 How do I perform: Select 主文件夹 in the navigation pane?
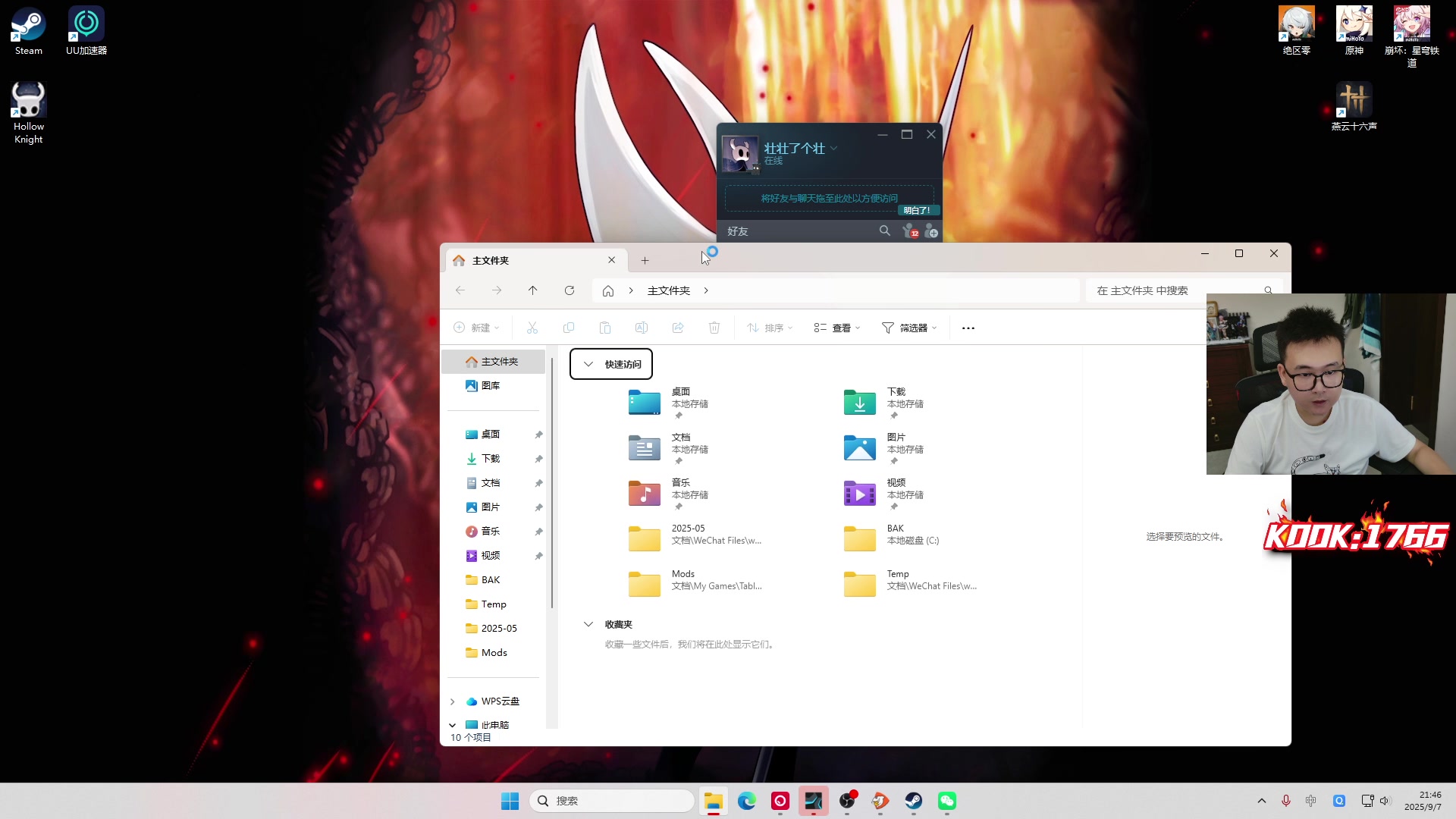click(x=493, y=362)
